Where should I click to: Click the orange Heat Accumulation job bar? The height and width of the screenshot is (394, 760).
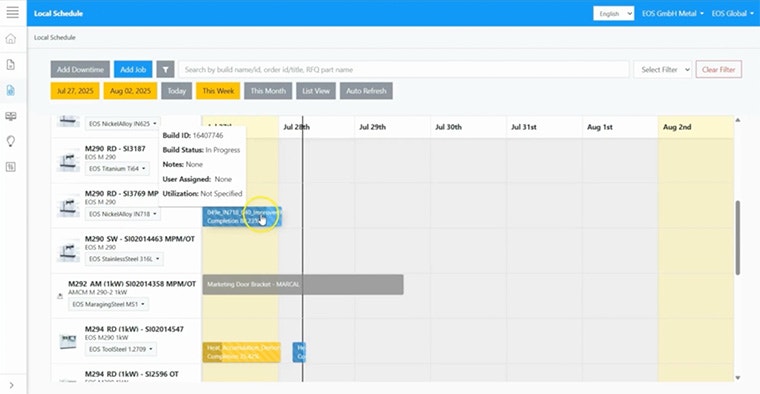tap(241, 352)
